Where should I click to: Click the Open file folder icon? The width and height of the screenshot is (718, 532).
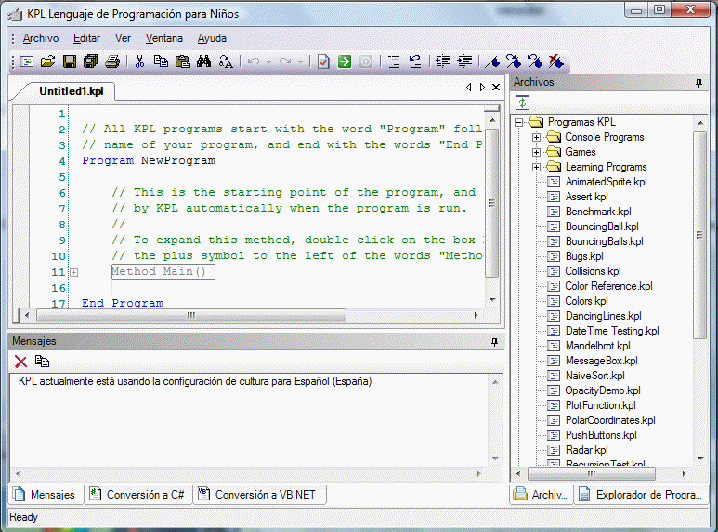tap(48, 61)
